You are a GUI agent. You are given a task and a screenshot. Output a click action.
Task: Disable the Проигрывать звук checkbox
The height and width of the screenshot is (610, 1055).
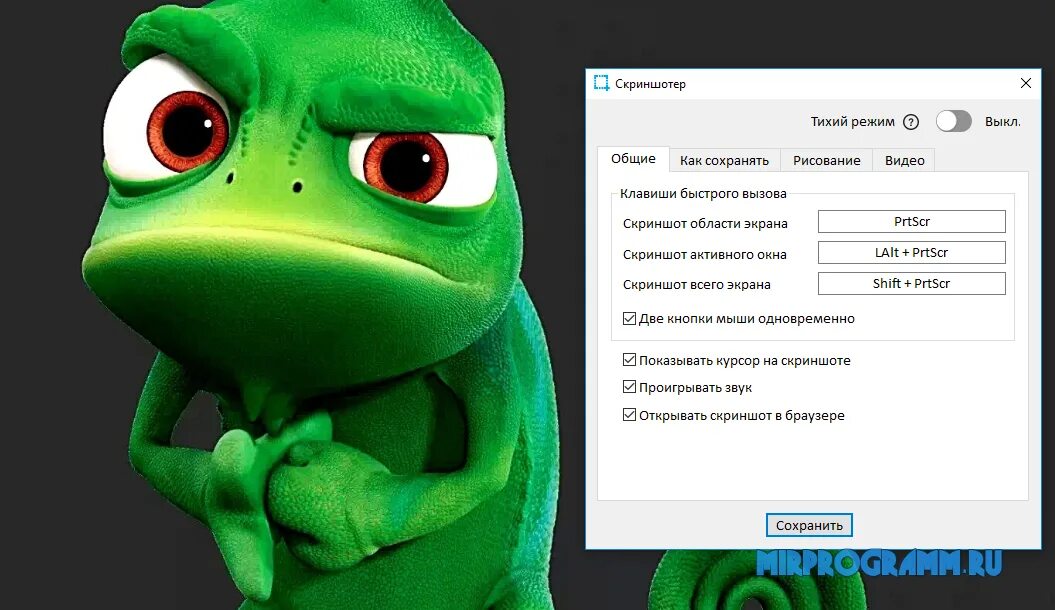(629, 387)
